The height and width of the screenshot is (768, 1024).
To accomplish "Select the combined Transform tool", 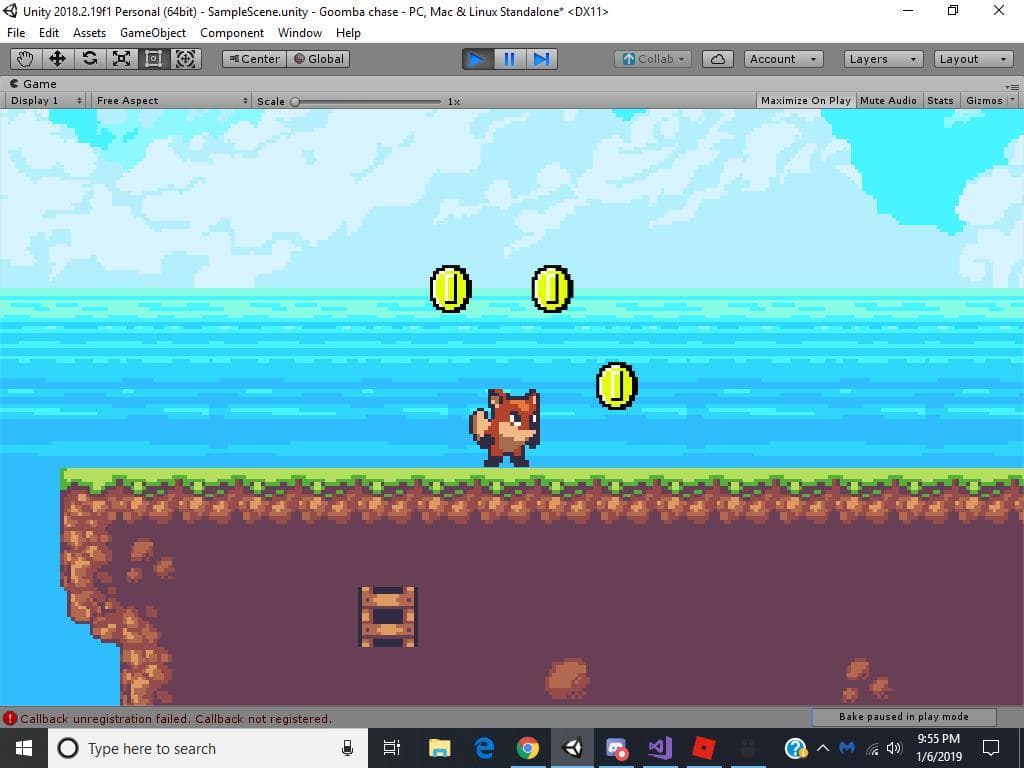I will 185,59.
